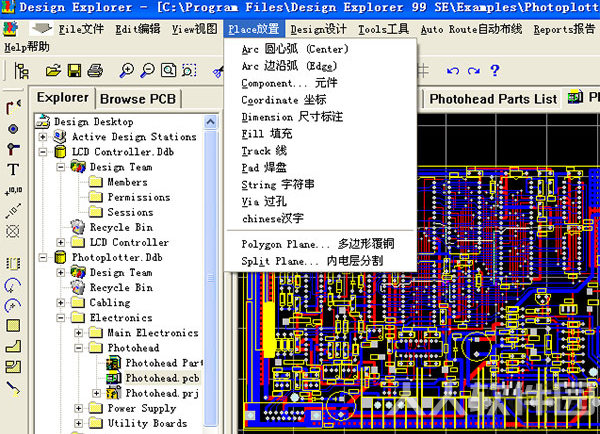This screenshot has width=600, height=434.
Task: Select Photohead.pcb in the tree
Action: pos(162,378)
